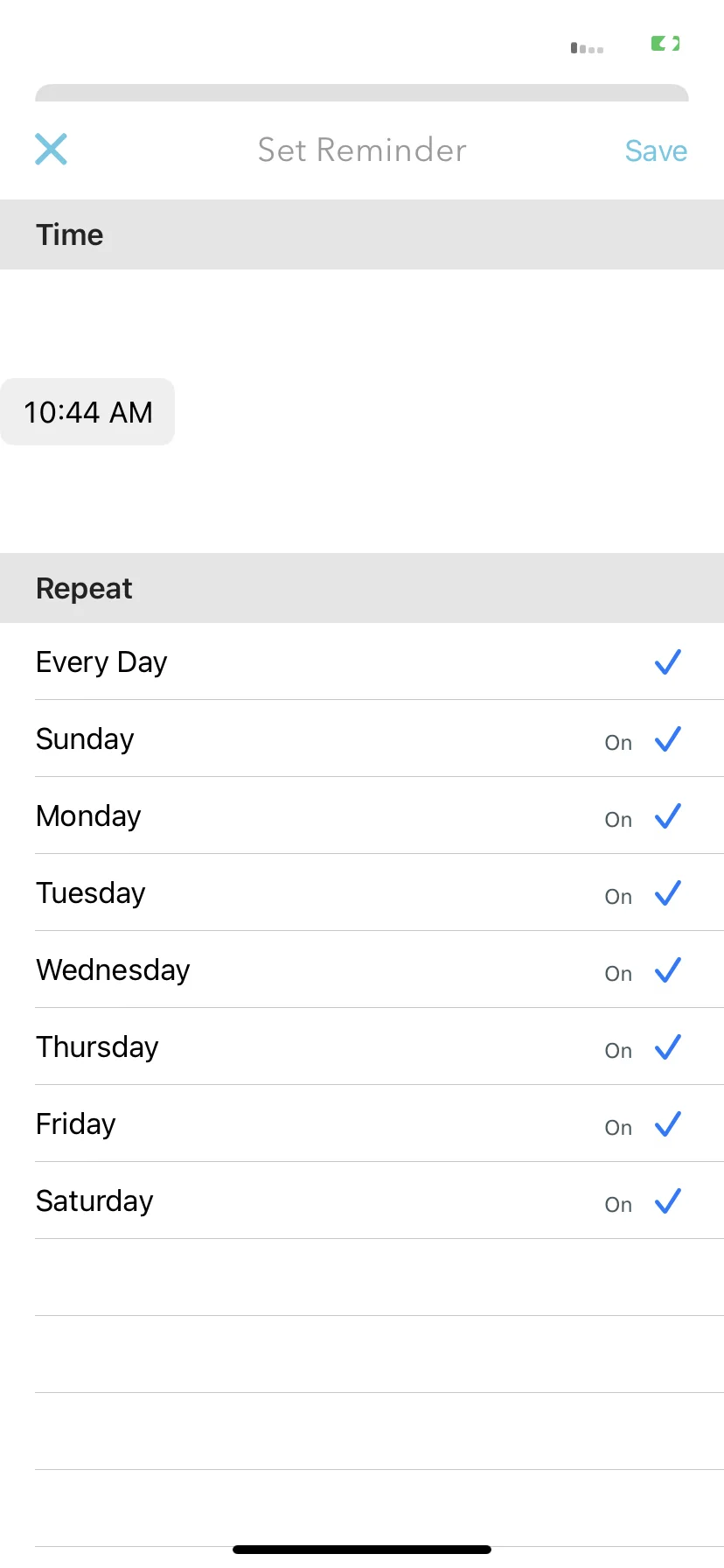Toggle the Tuesday checkmark icon

tap(668, 893)
